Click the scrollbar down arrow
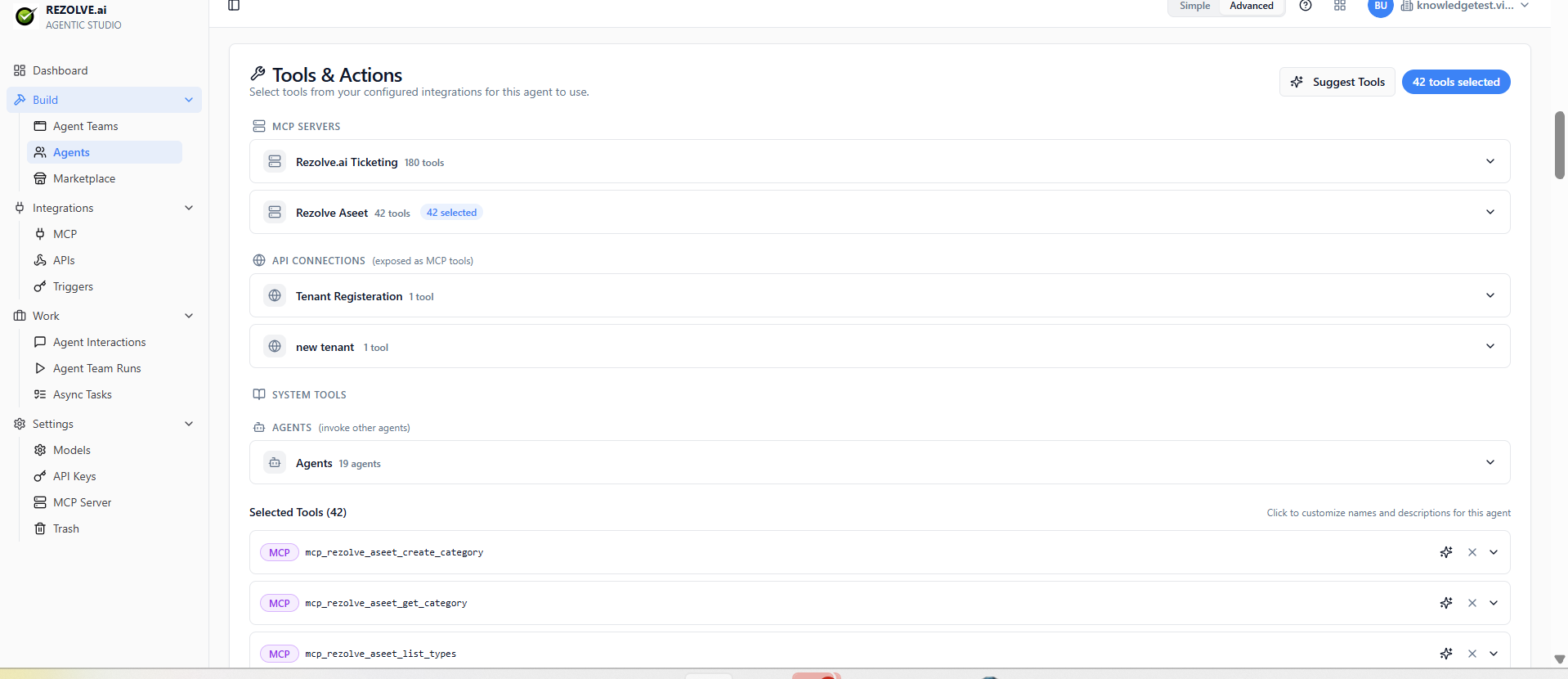Viewport: 1568px width, 679px height. 1560,659
